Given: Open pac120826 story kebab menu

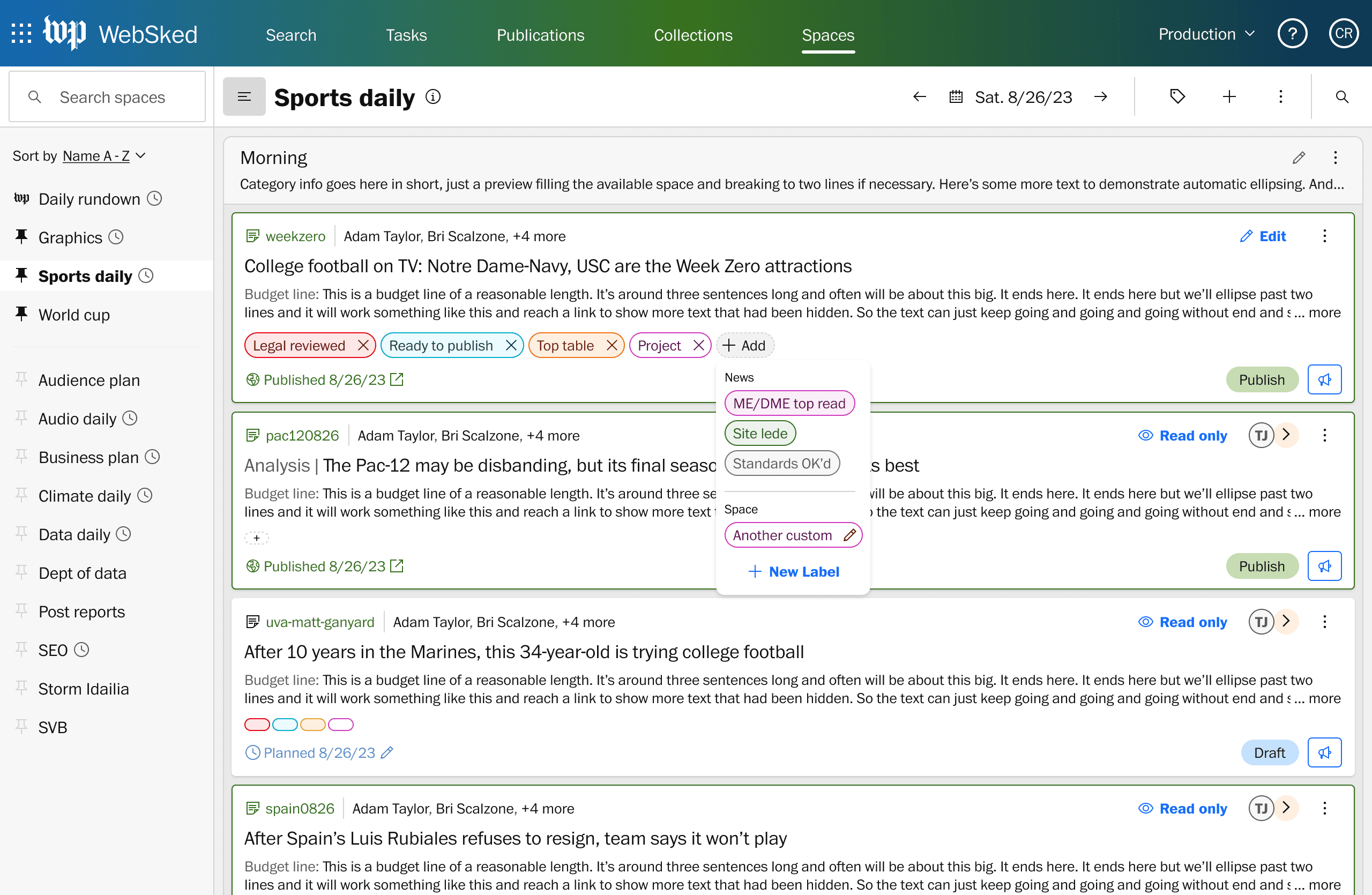Looking at the screenshot, I should point(1324,436).
